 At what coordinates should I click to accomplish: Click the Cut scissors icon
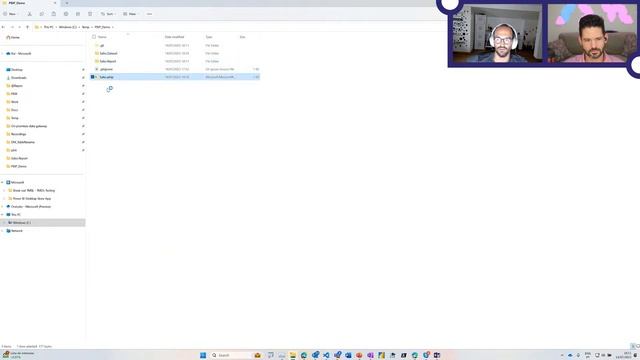coord(29,14)
